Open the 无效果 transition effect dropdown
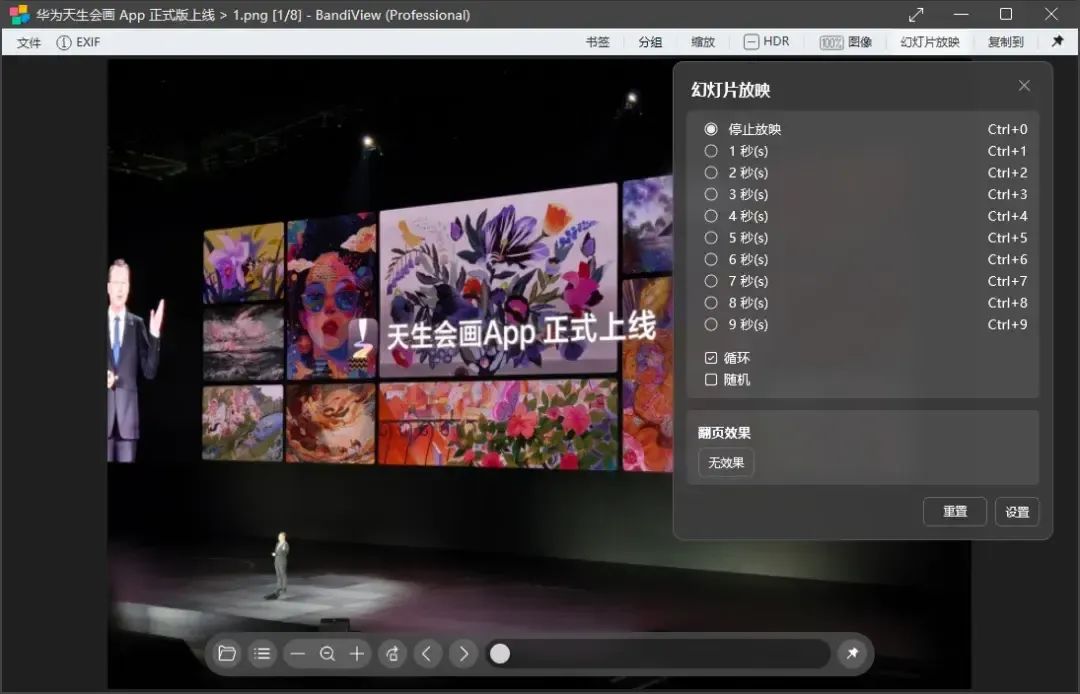Viewport: 1080px width, 694px height. click(726, 463)
